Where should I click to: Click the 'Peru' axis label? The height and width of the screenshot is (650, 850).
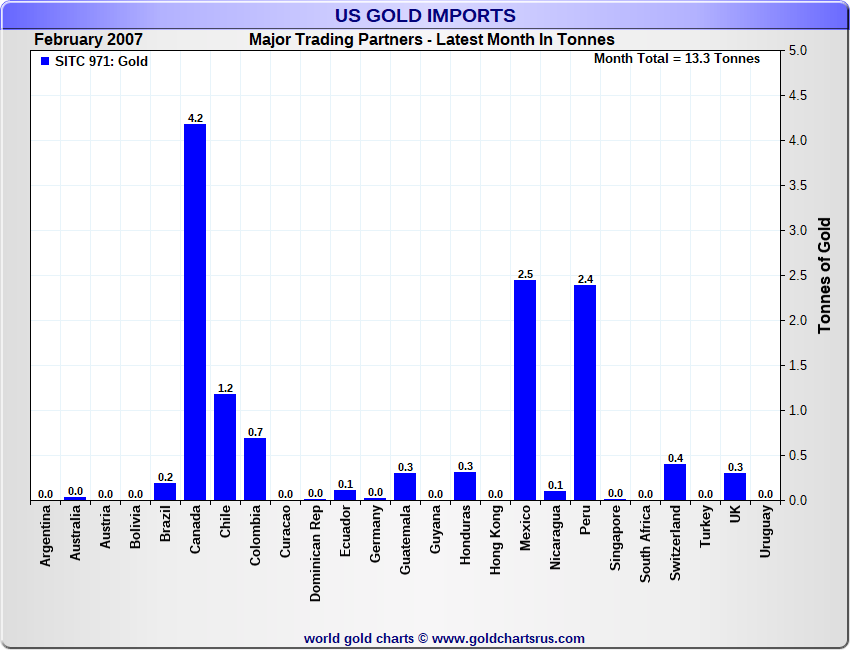[x=585, y=520]
